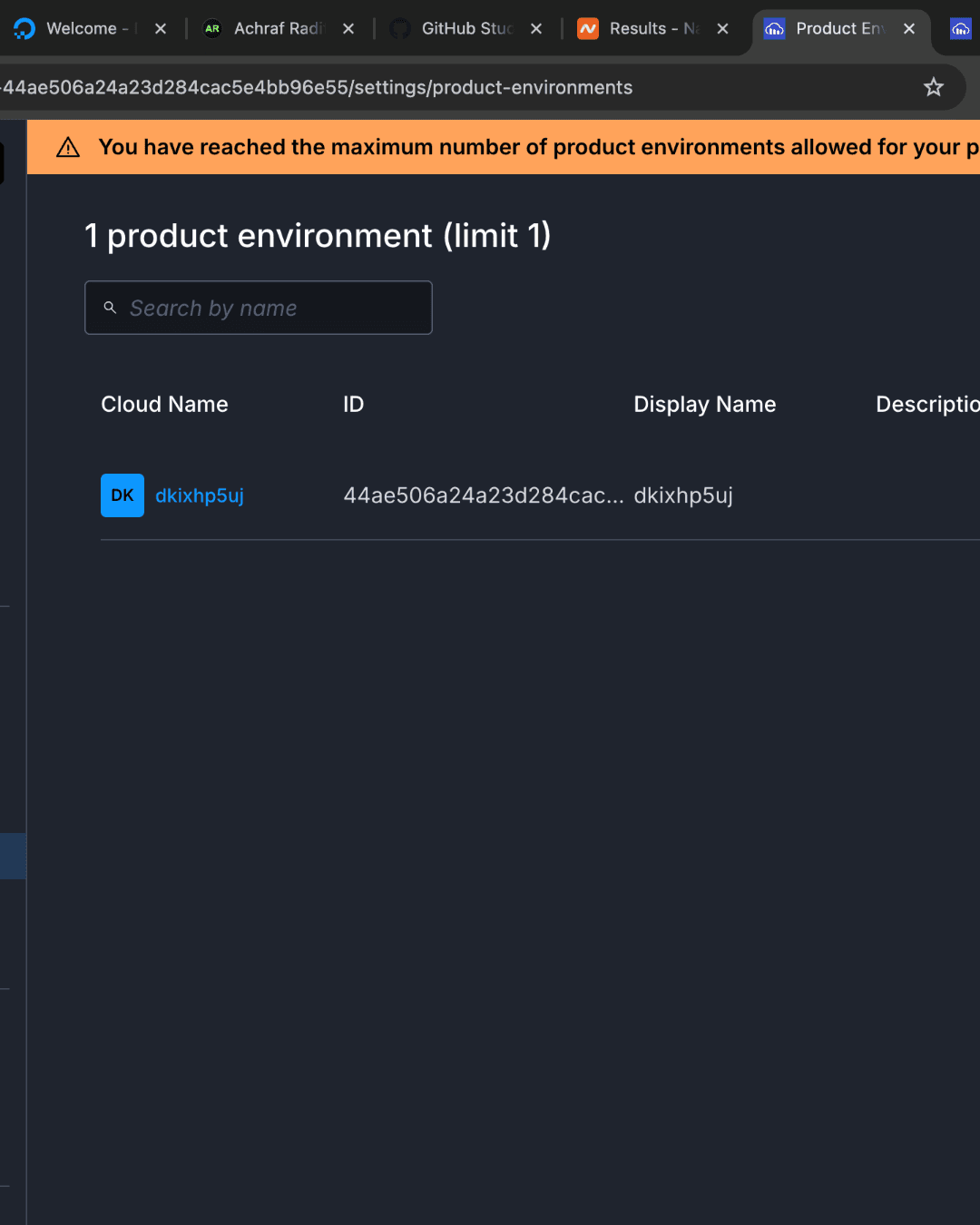The height and width of the screenshot is (1225, 980).
Task: Open the partially visible rightmost Cloudinary tab
Action: point(961,29)
